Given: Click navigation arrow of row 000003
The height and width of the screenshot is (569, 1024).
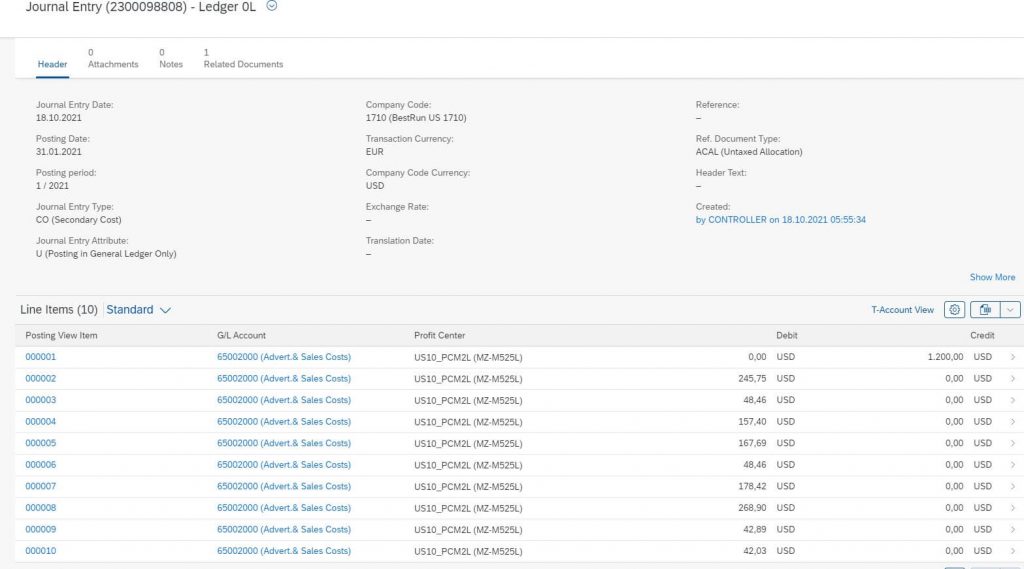Looking at the screenshot, I should [x=1013, y=400].
